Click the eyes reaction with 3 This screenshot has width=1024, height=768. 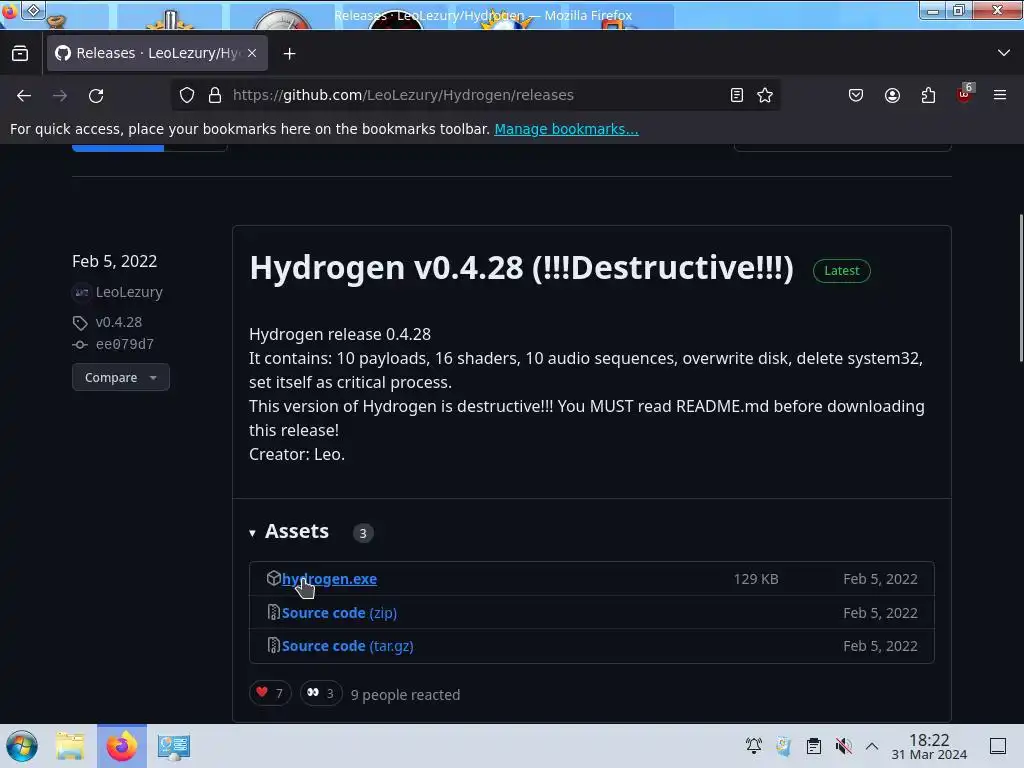[321, 693]
